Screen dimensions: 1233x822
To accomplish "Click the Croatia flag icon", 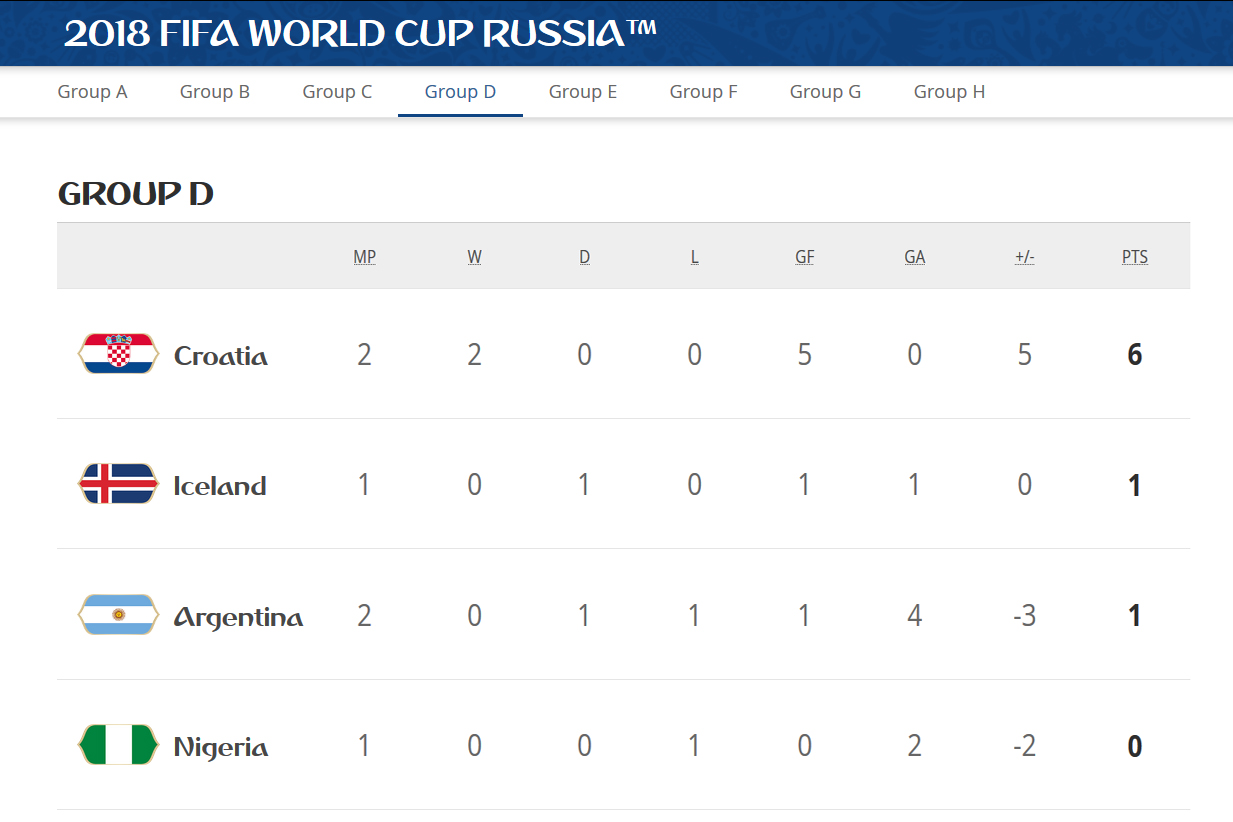I will pos(118,354).
